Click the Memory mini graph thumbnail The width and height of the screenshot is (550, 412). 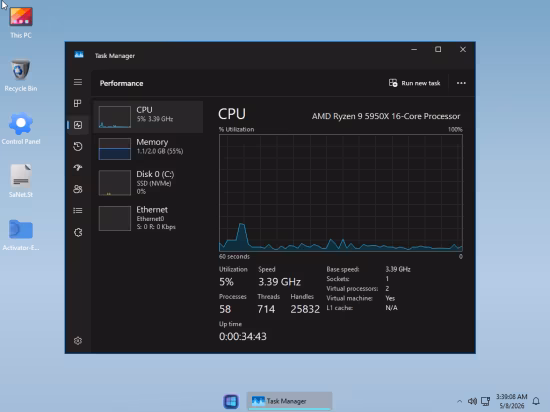click(x=115, y=149)
